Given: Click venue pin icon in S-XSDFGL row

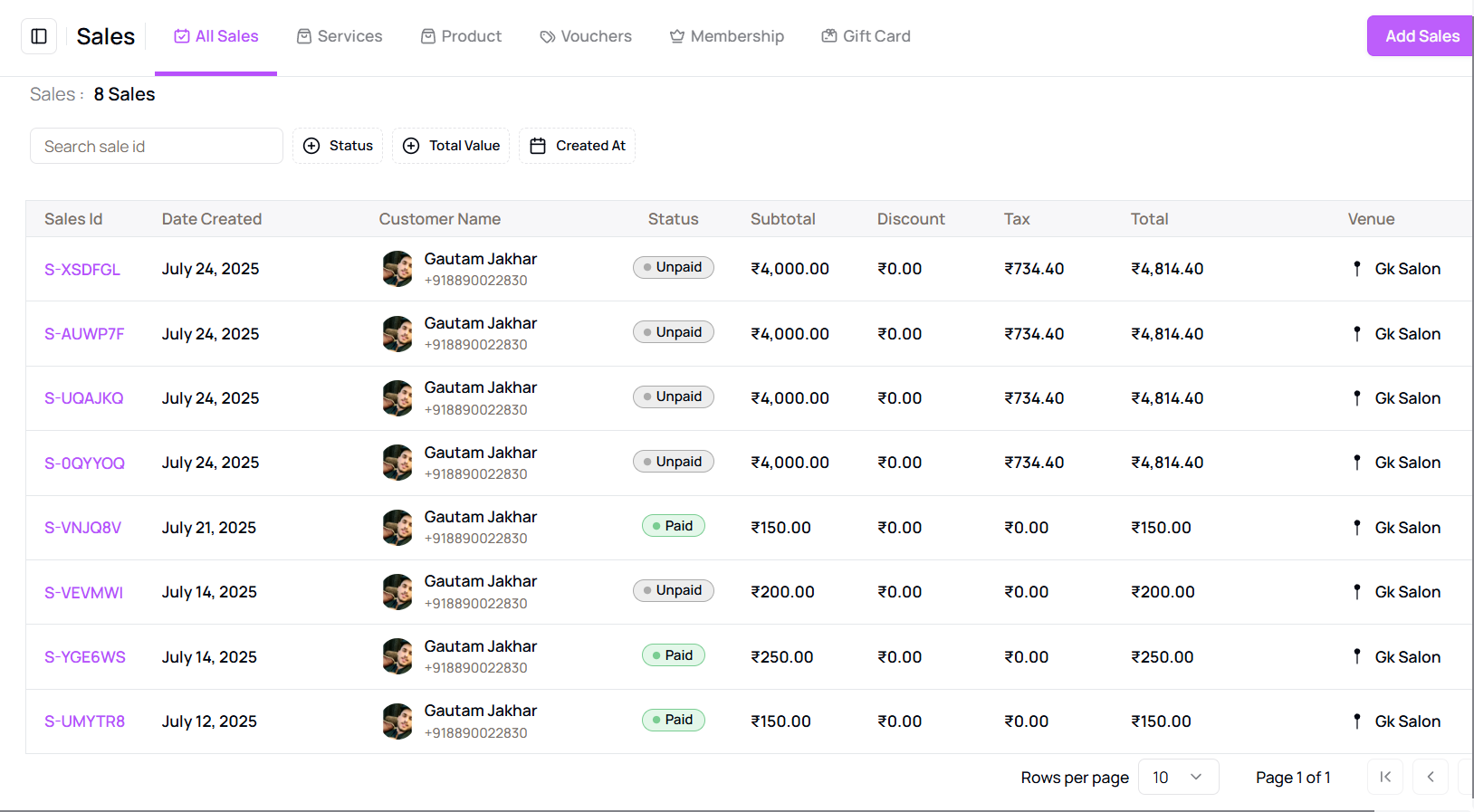Looking at the screenshot, I should click(1357, 269).
